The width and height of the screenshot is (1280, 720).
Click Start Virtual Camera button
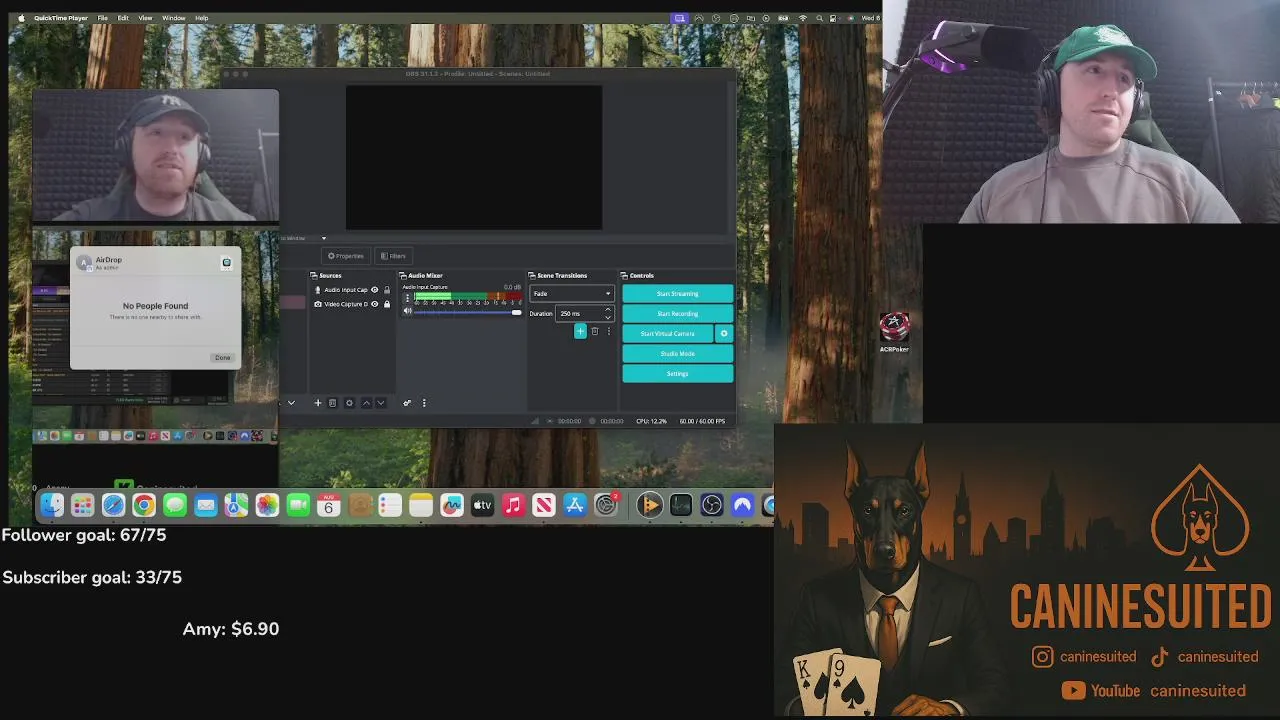coord(667,334)
